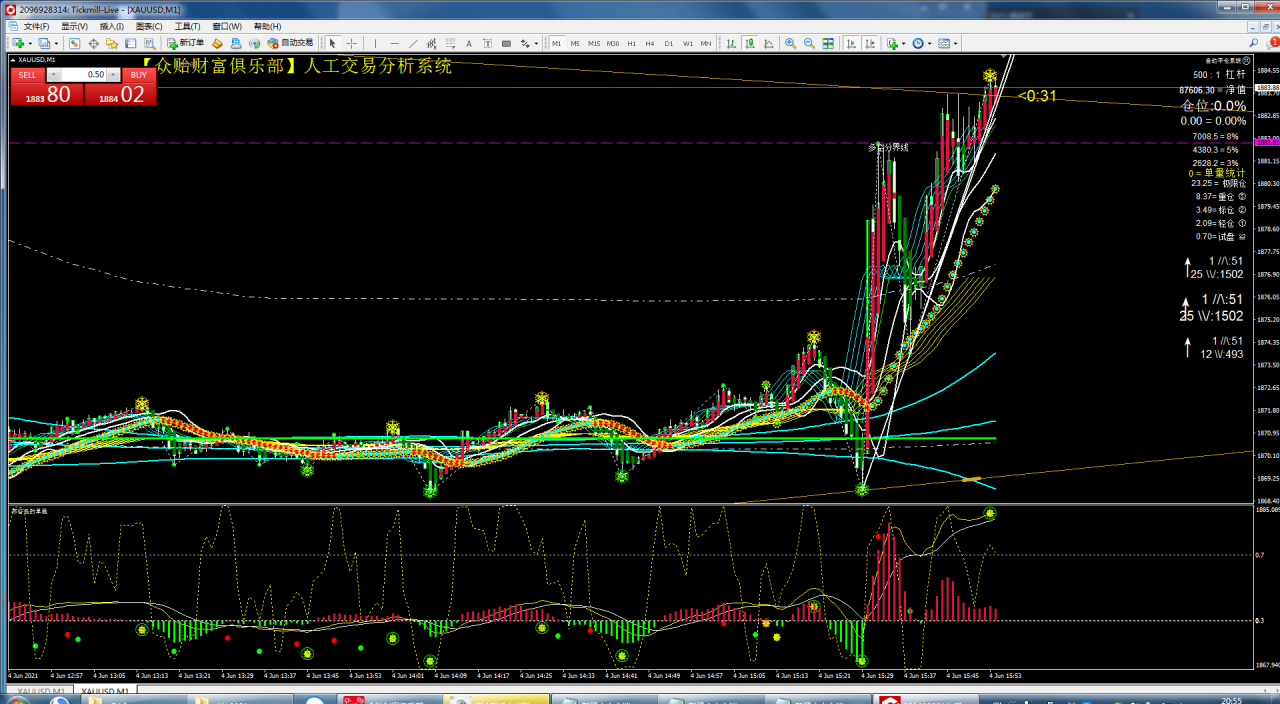Expand the indicators dropdown arrow
The image size is (1280, 704).
click(904, 43)
